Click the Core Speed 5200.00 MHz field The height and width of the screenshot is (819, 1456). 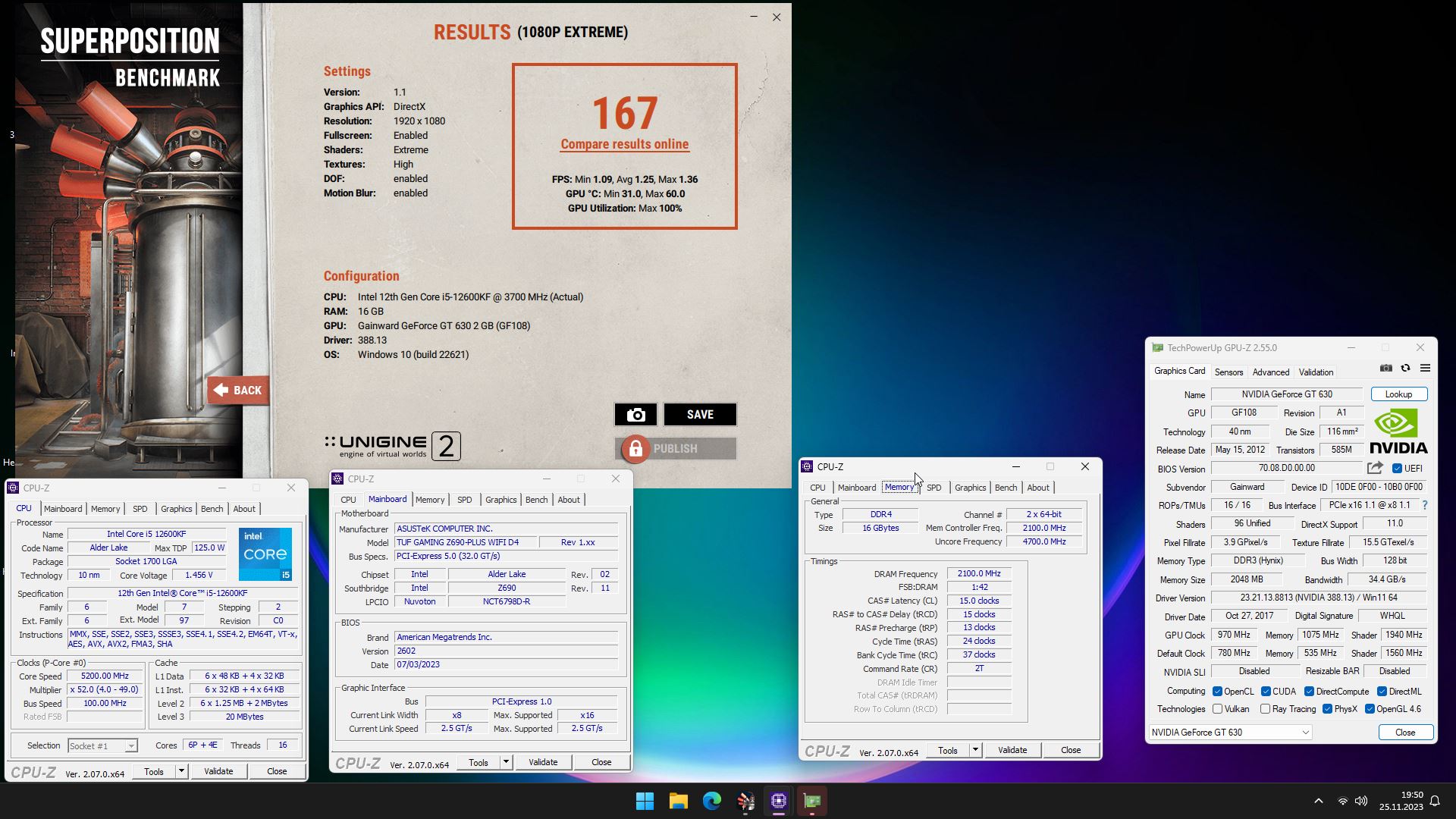coord(105,676)
